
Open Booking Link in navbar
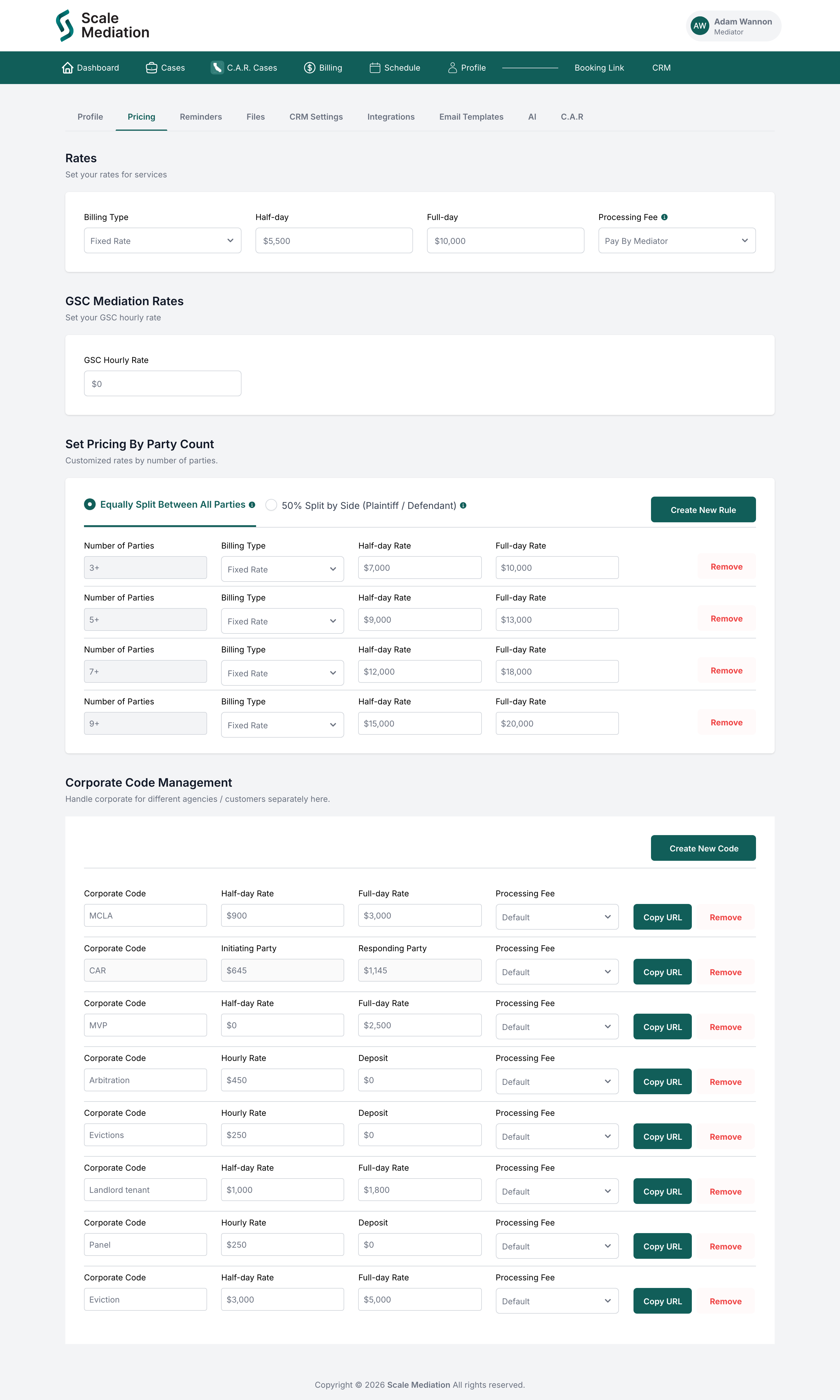coord(599,68)
